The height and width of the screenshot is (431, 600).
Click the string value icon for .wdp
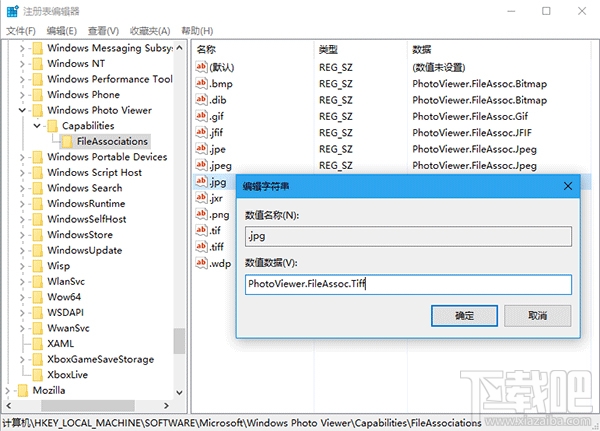(x=201, y=263)
